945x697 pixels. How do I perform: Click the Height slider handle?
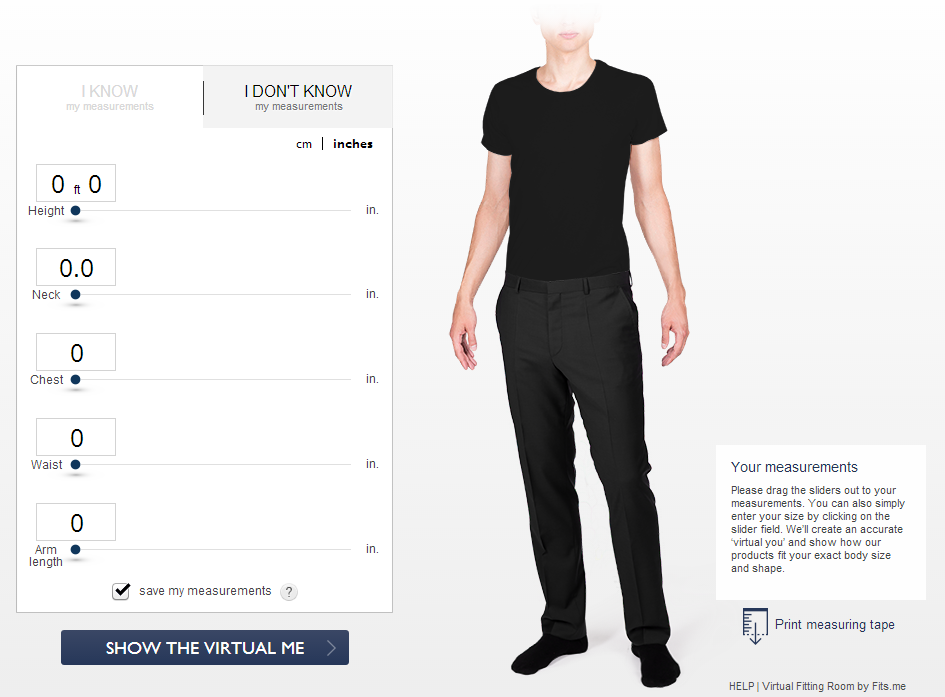point(75,211)
